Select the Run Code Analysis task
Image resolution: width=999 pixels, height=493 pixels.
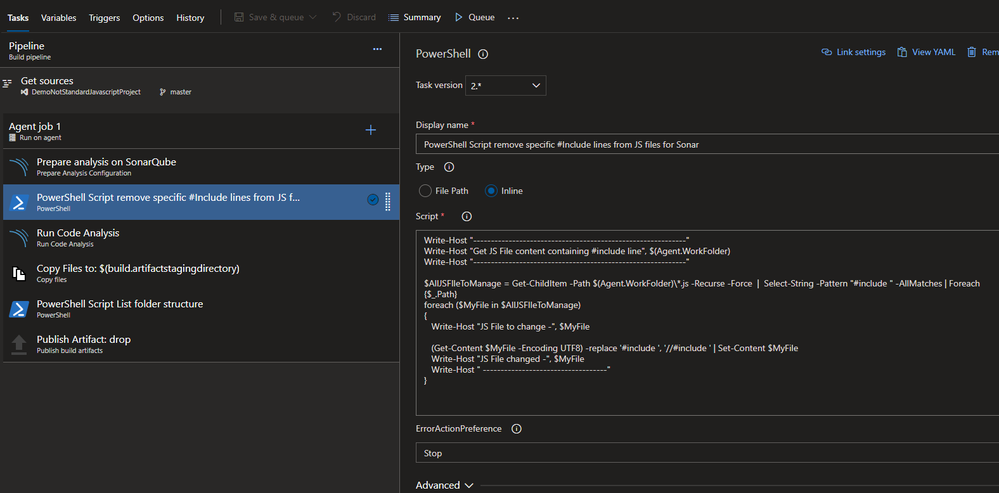tap(201, 238)
